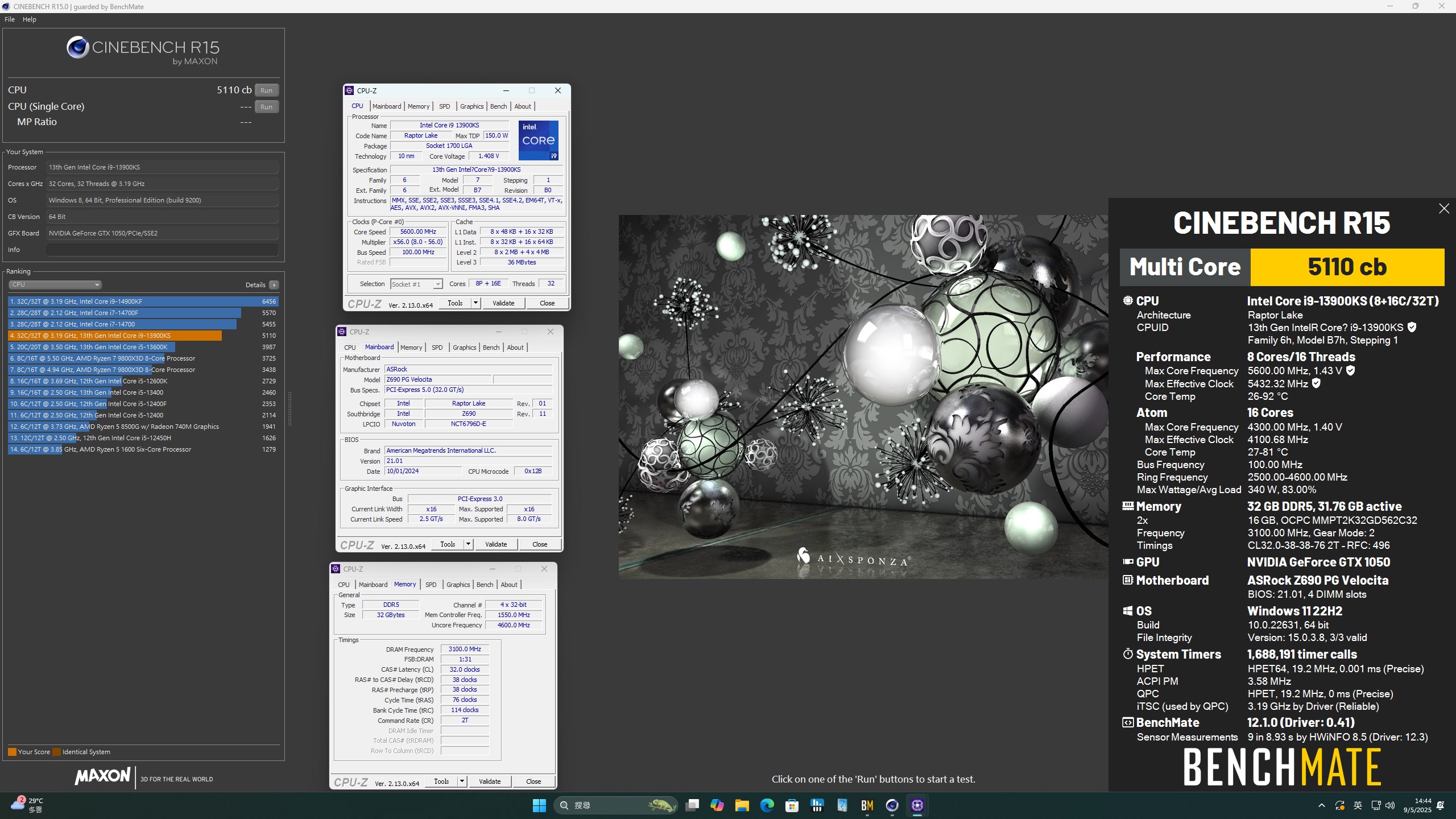Open File Explorer from the taskbar
1456x819 pixels.
[742, 805]
